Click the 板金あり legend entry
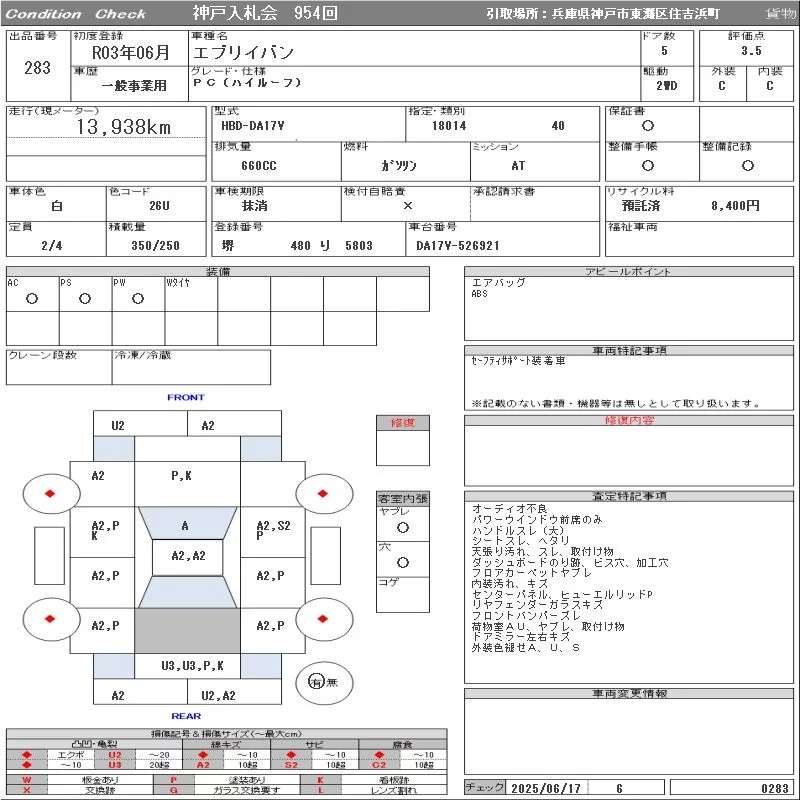The image size is (800, 800). click(100, 780)
